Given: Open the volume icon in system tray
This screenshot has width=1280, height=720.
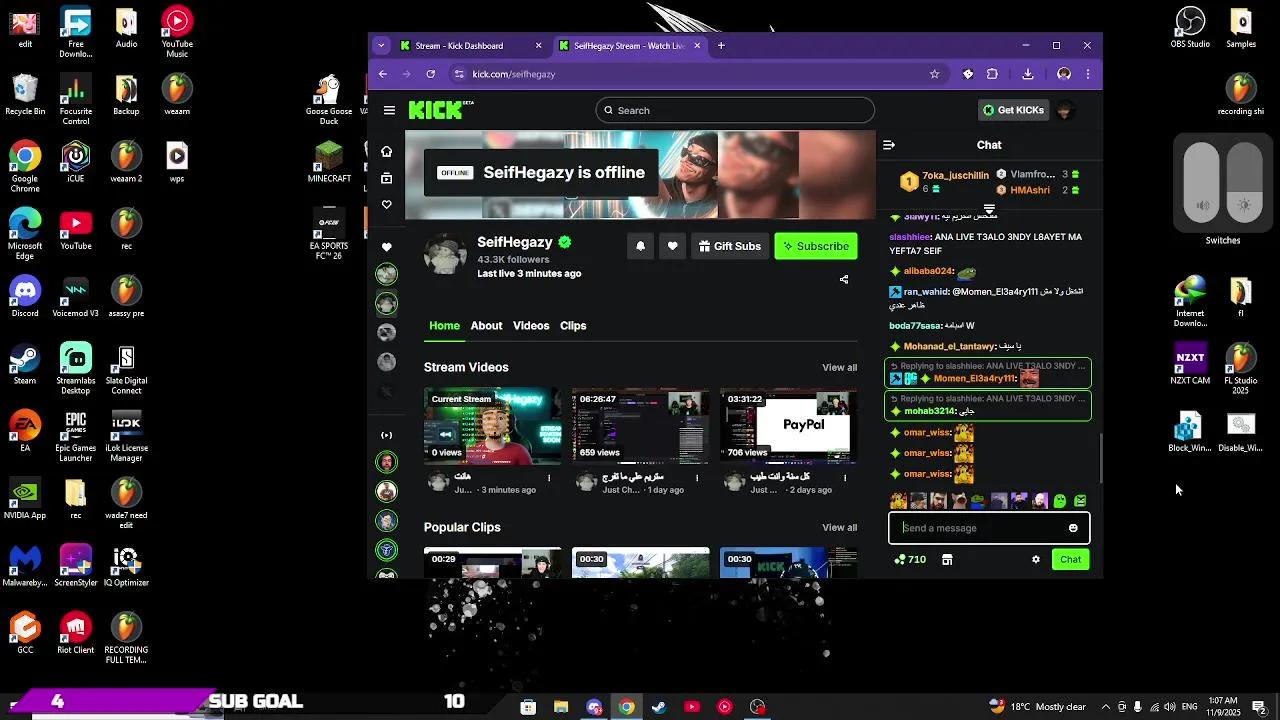Looking at the screenshot, I should tap(1170, 707).
